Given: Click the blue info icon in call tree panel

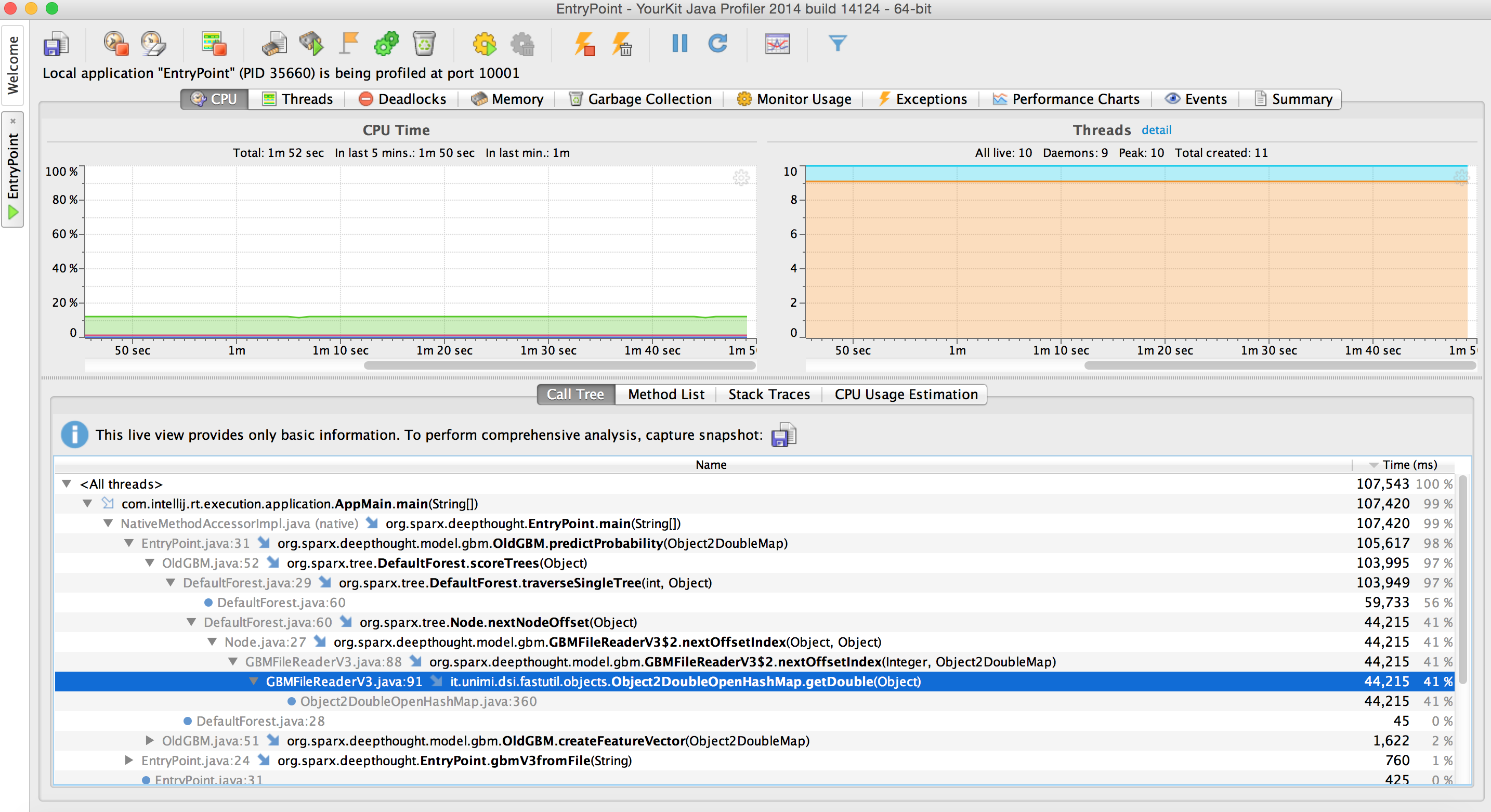Looking at the screenshot, I should (75, 435).
